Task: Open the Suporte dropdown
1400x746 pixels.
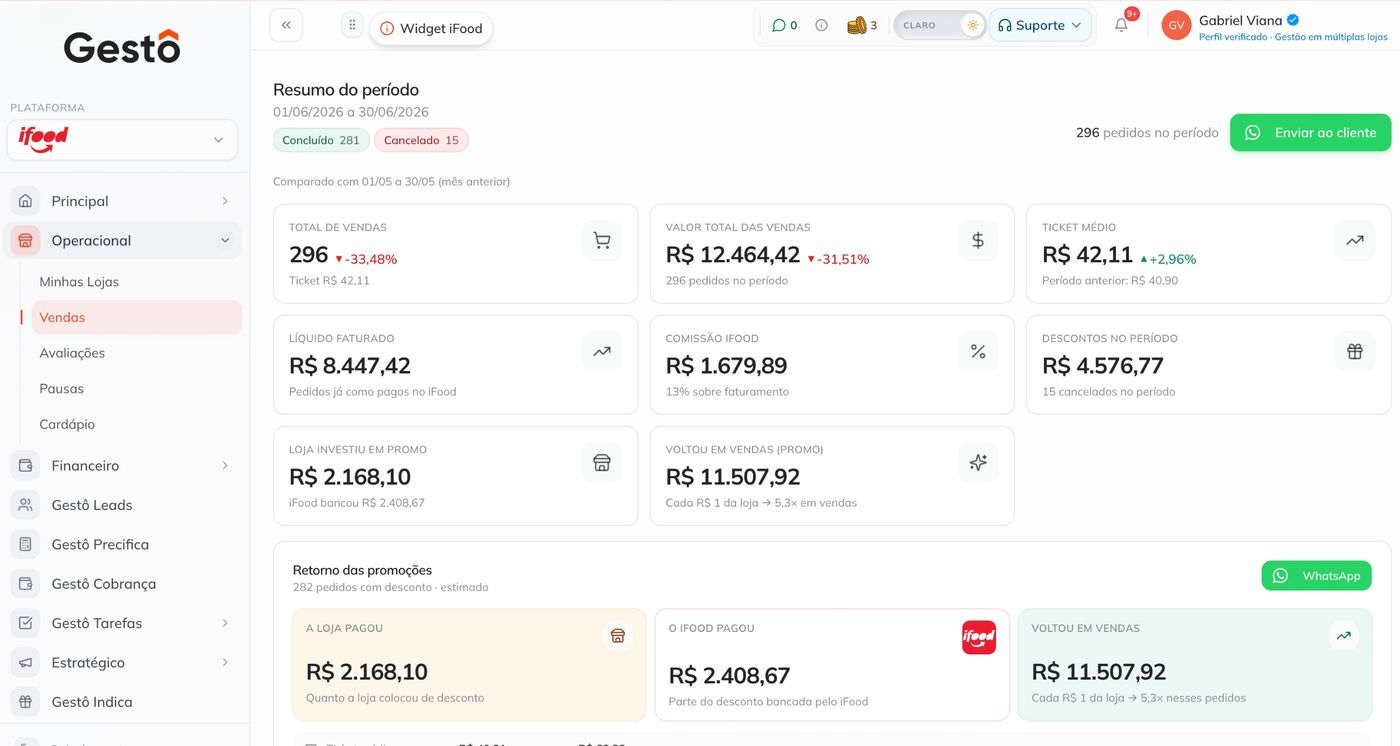Action: coord(1040,25)
